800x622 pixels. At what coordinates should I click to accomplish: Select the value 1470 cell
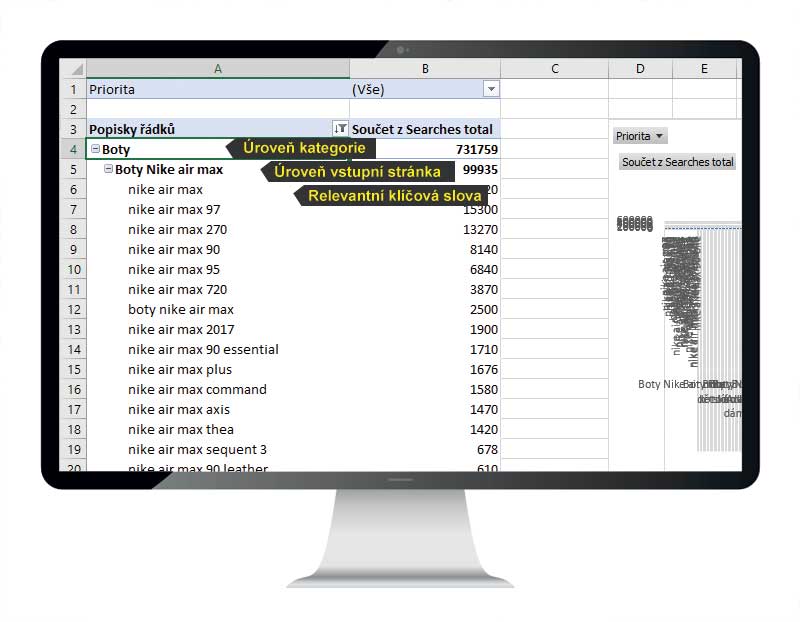pos(425,409)
